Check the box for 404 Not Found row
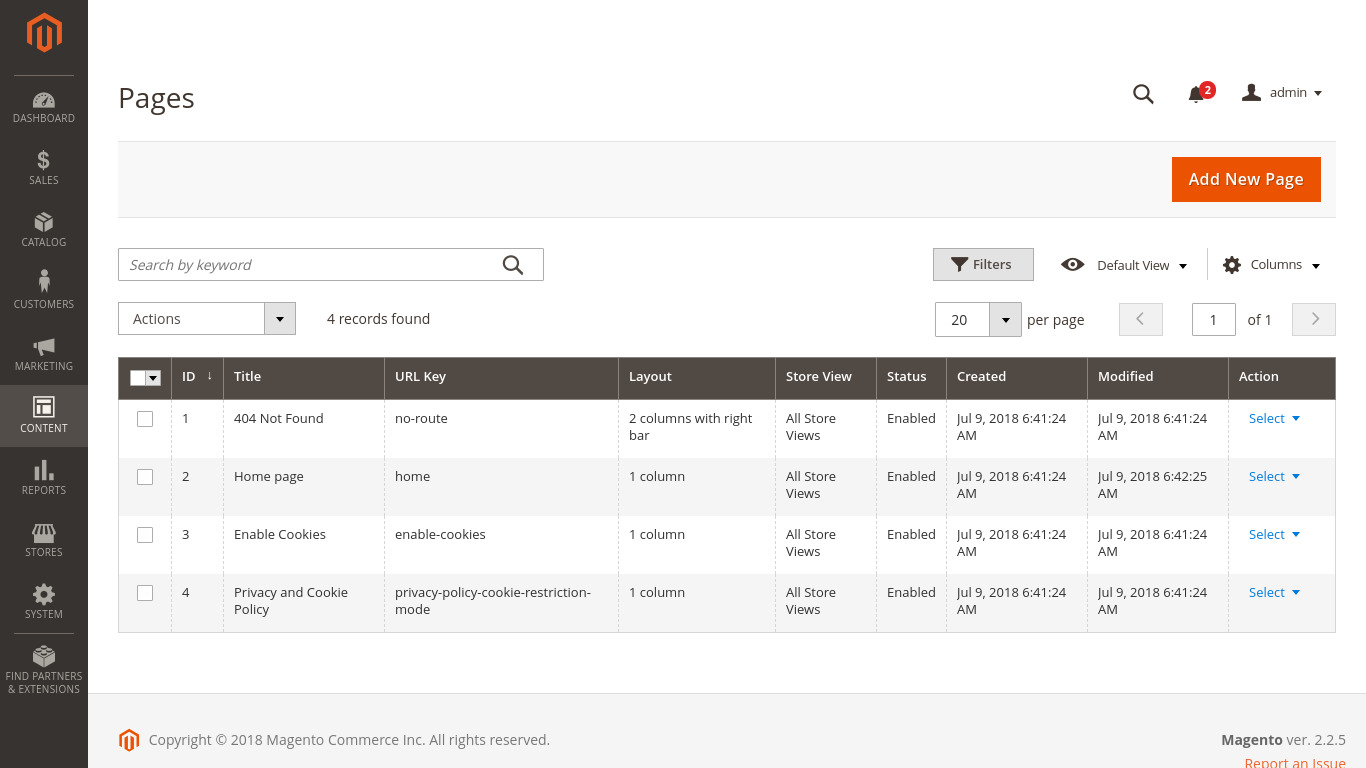This screenshot has height=768, width=1366. click(145, 419)
